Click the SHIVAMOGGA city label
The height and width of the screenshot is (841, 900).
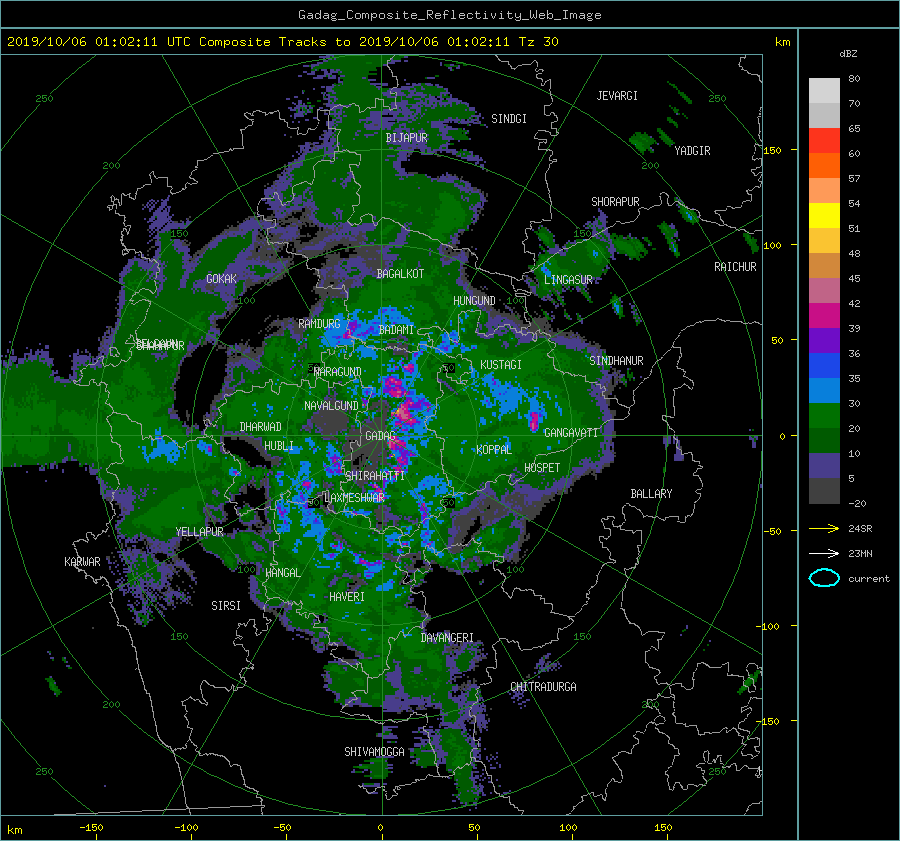click(x=374, y=751)
